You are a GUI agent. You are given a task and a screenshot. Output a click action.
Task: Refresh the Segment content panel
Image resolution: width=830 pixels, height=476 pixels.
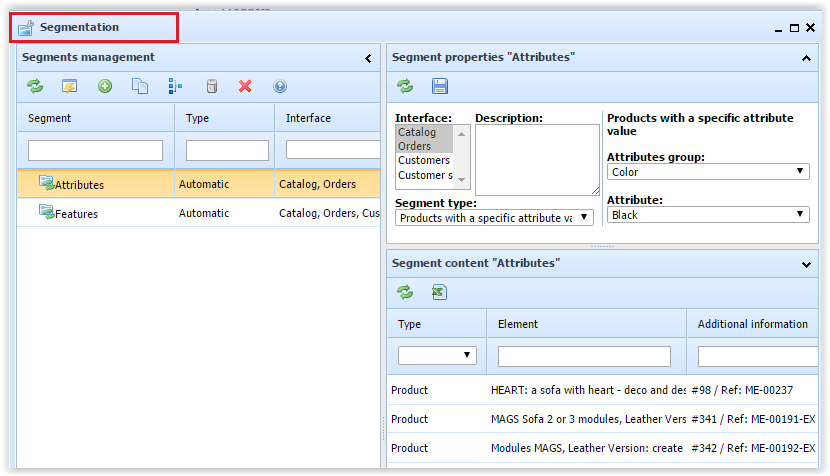(405, 292)
